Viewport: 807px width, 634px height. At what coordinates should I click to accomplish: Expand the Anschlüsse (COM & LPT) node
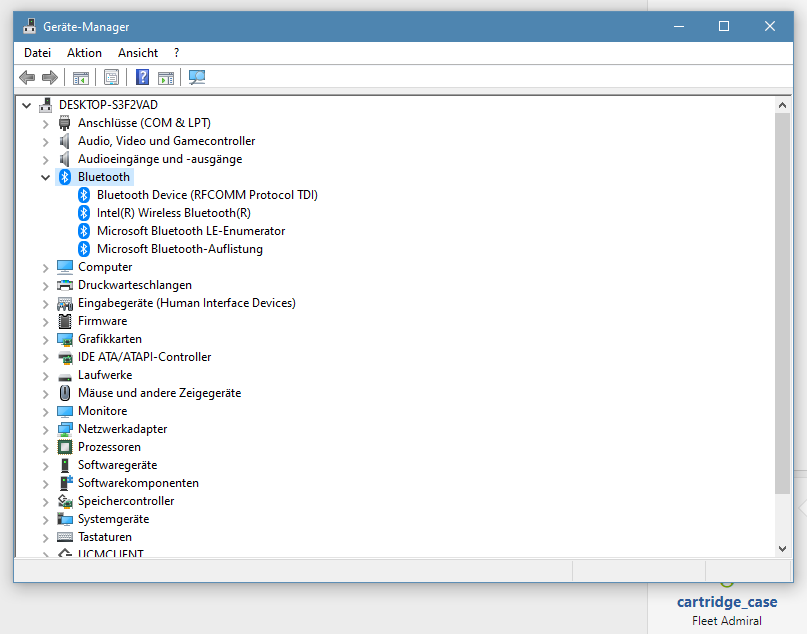coord(45,122)
